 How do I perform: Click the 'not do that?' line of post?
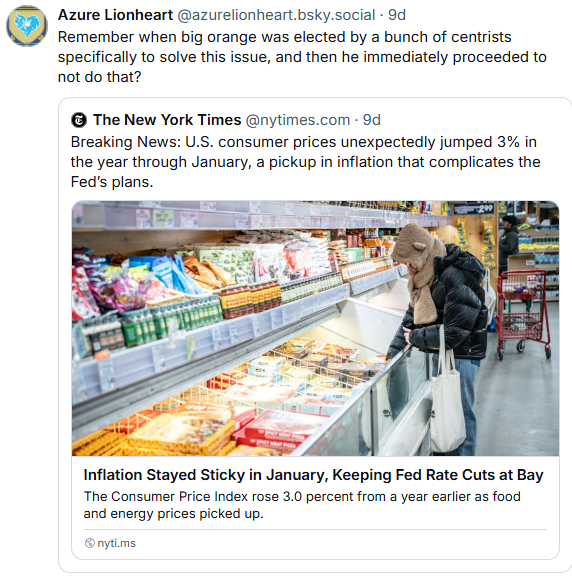tap(99, 77)
